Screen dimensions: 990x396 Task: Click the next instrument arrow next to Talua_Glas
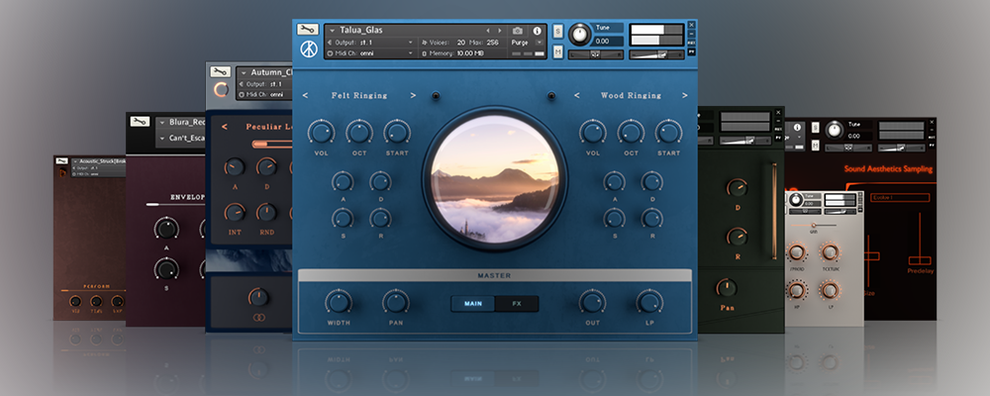499,30
